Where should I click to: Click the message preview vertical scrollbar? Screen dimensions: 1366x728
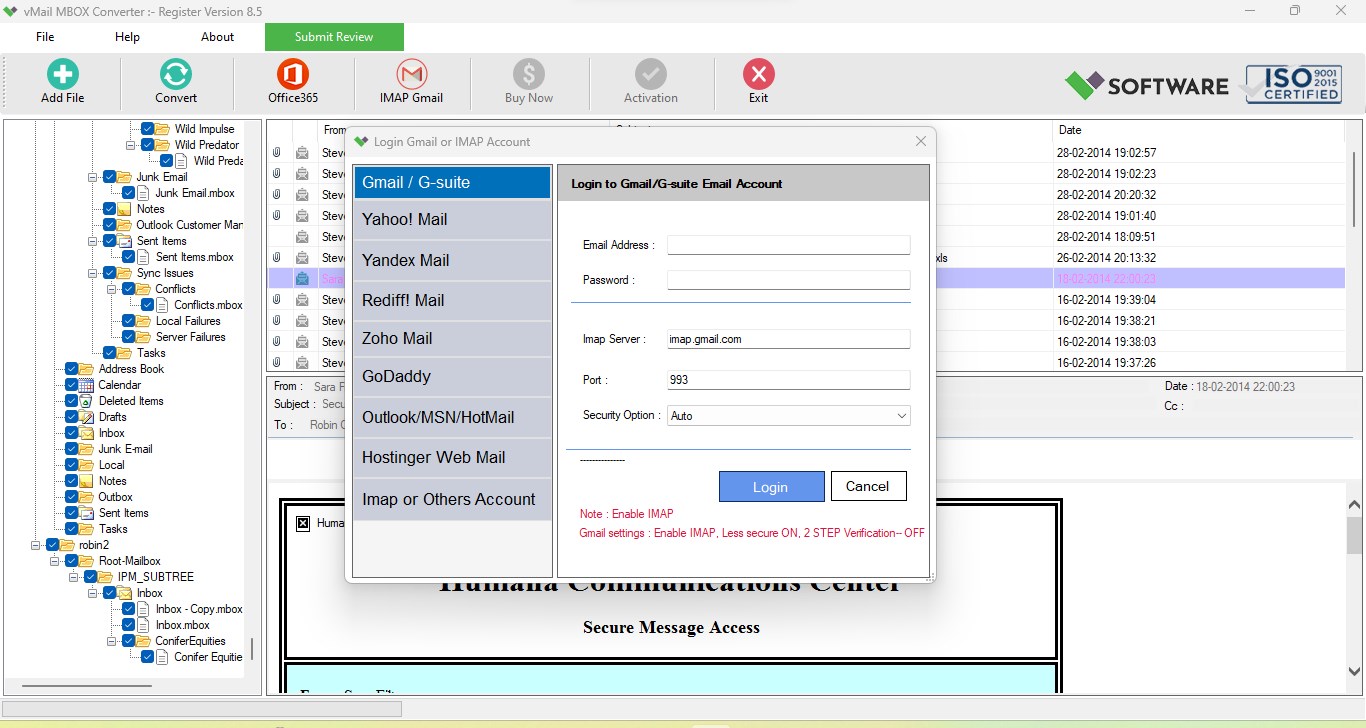1355,537
